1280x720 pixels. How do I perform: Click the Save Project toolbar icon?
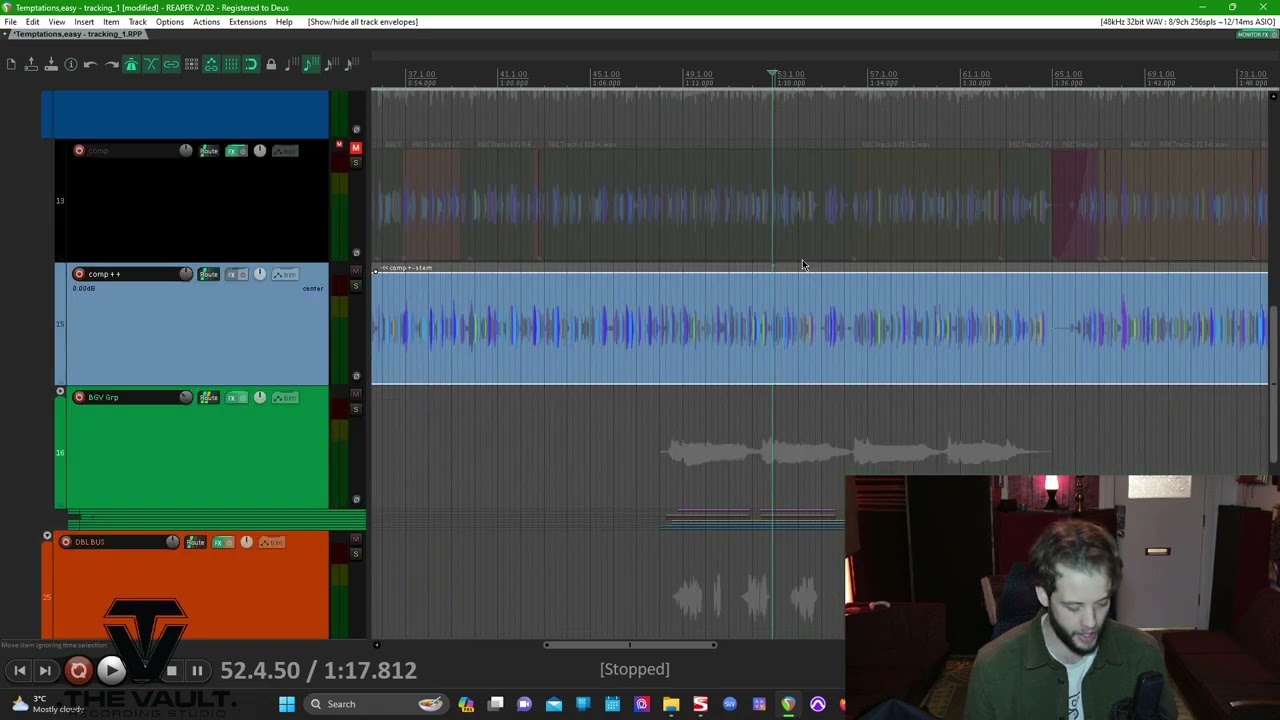click(x=51, y=64)
